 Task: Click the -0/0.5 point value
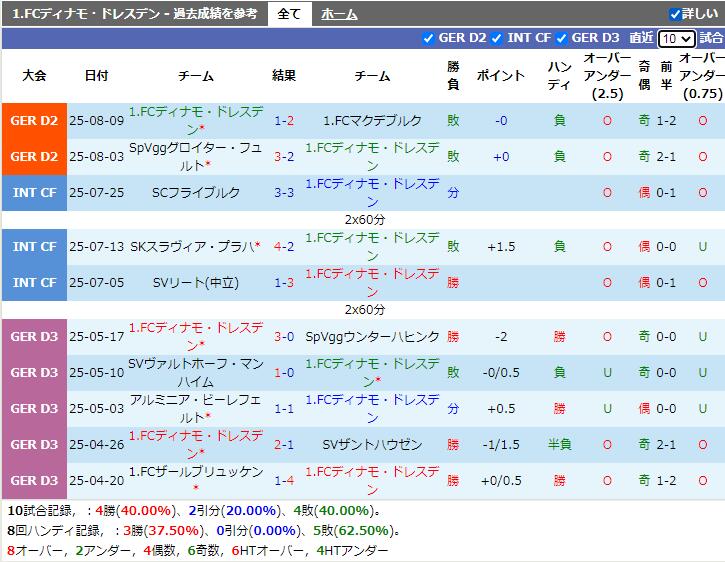point(501,373)
